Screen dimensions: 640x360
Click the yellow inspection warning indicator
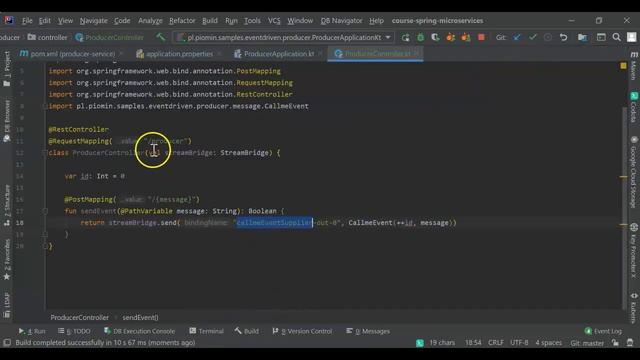pyautogui.click(x=623, y=66)
